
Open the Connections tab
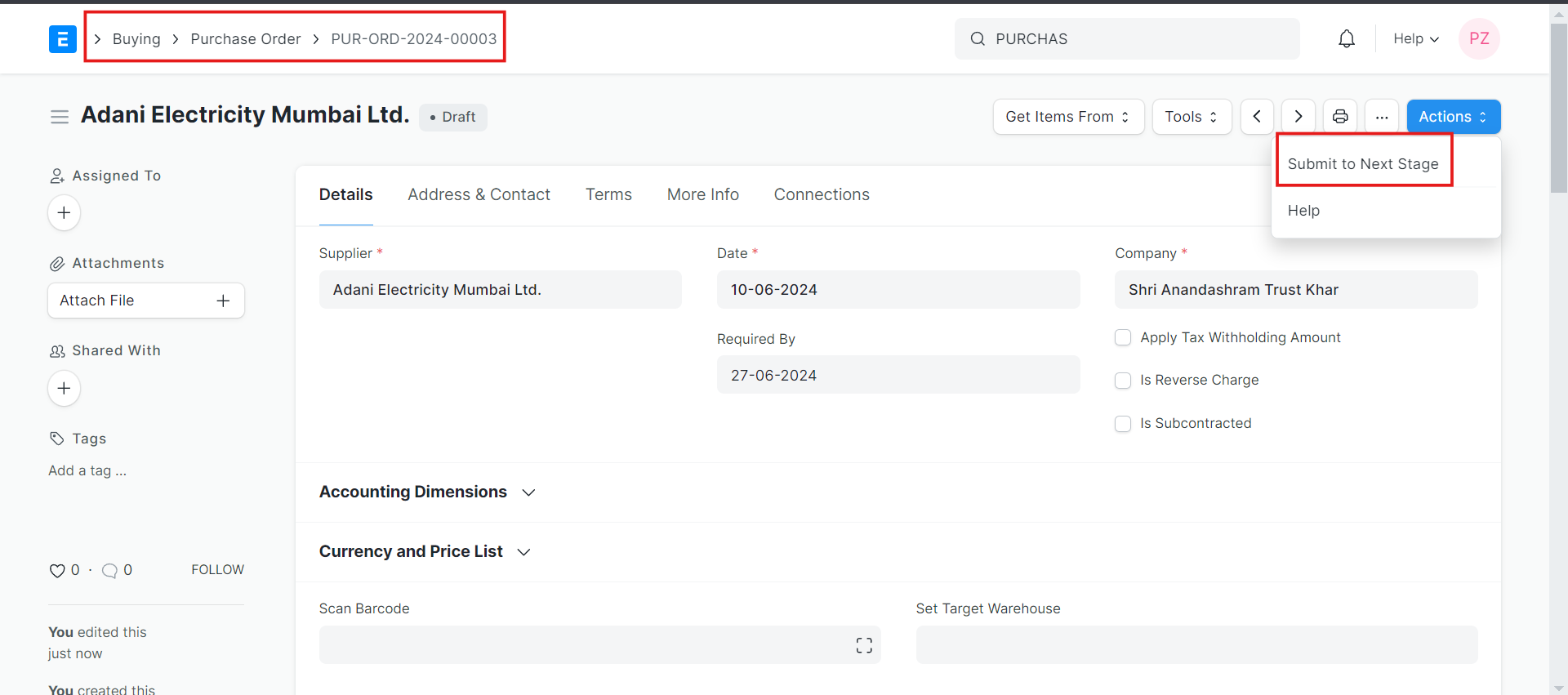[x=822, y=194]
